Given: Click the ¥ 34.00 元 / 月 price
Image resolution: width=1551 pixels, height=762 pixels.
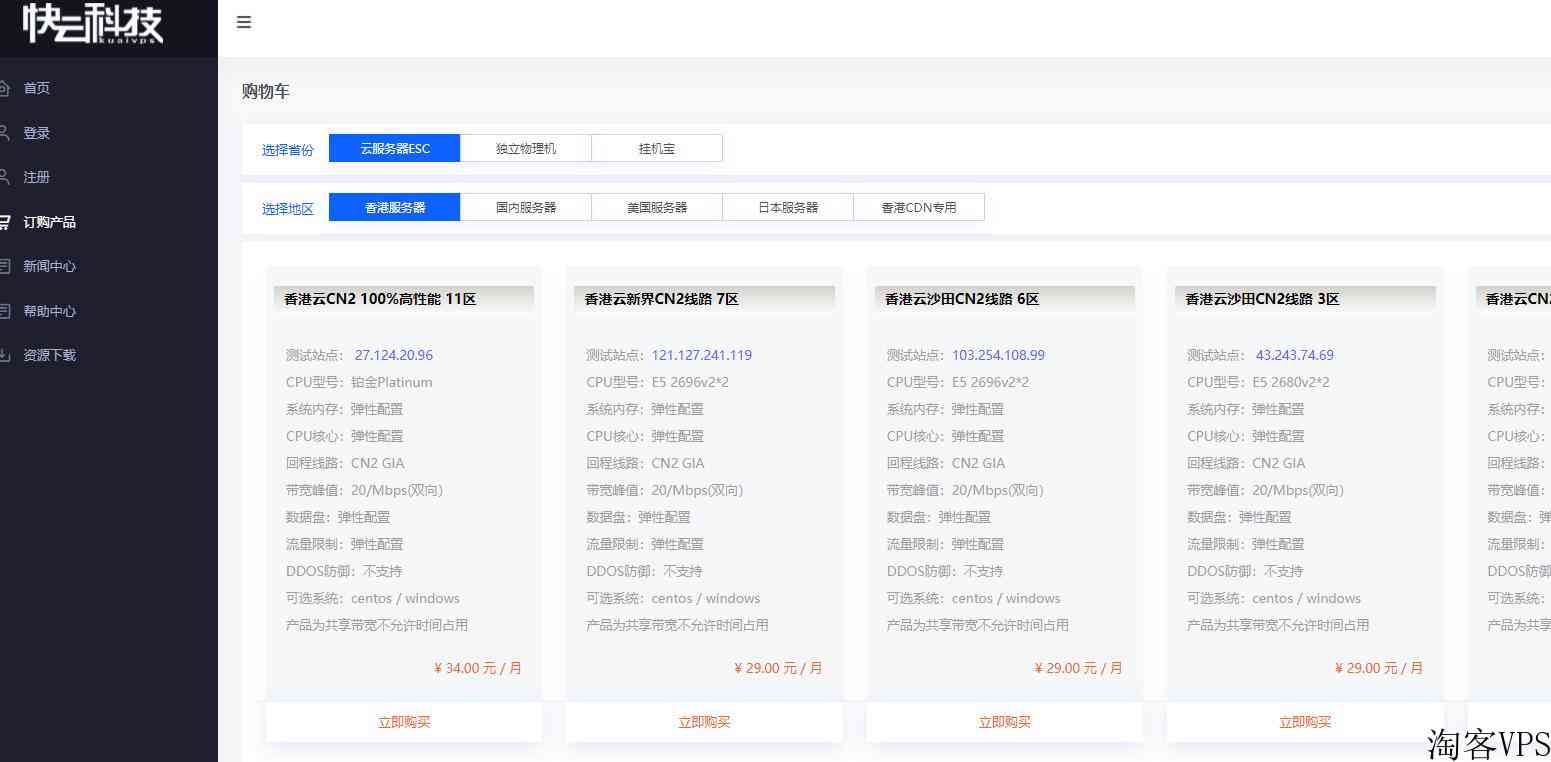Looking at the screenshot, I should coord(478,668).
